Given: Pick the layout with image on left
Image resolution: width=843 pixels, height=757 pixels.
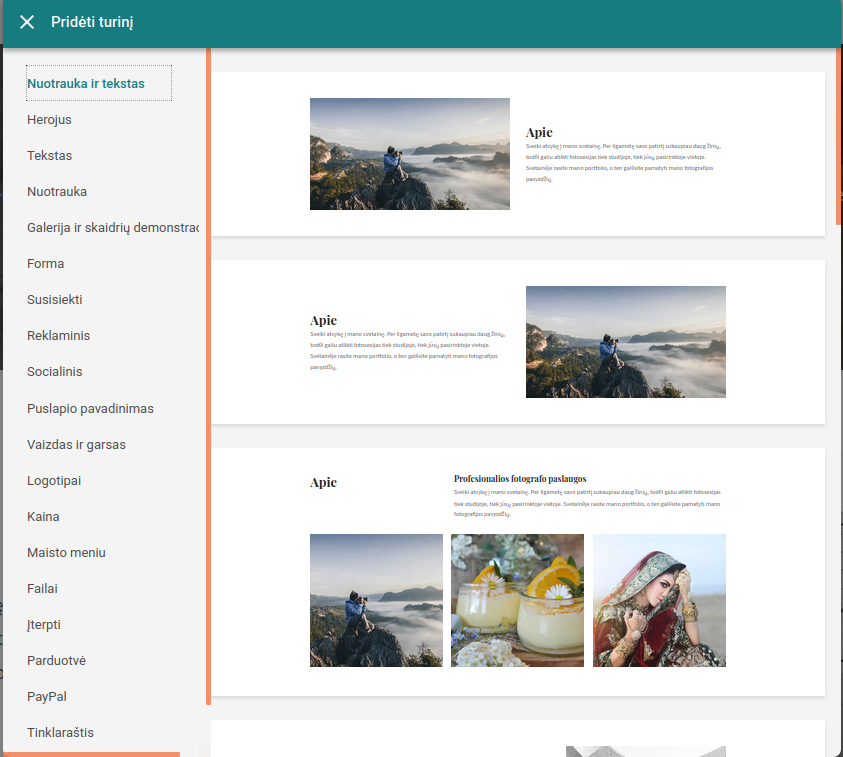Looking at the screenshot, I should point(517,154).
